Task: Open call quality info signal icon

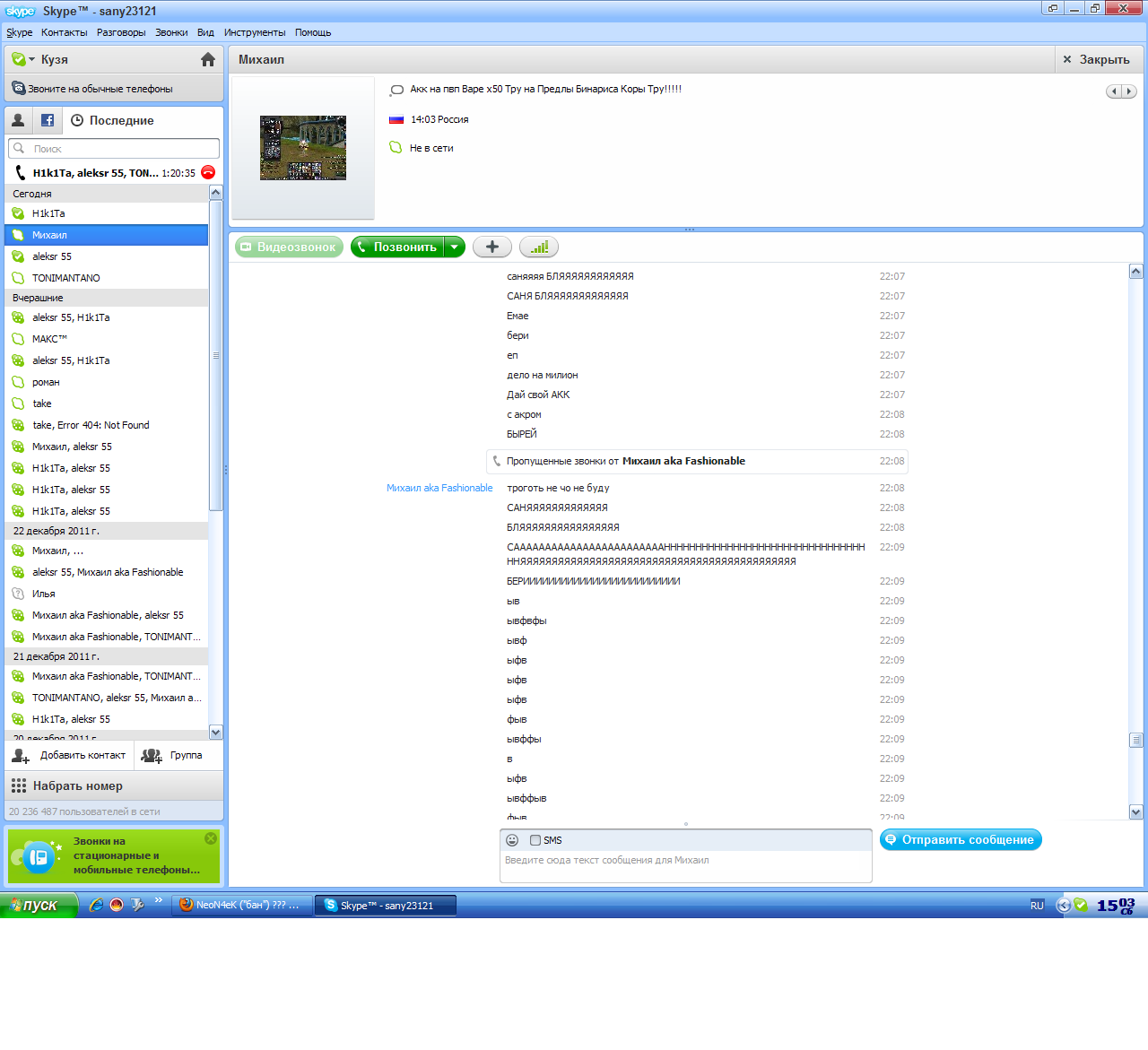Action: (x=539, y=247)
